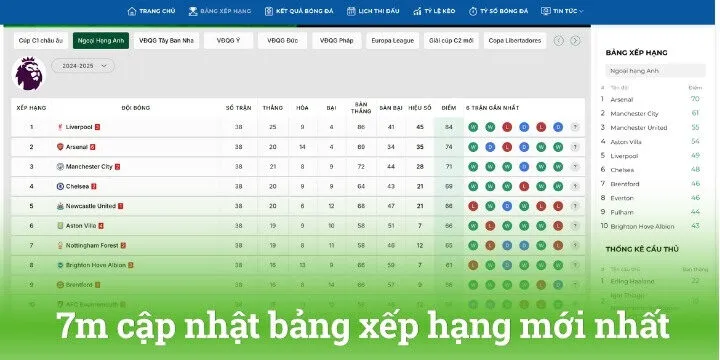Click the sidebar Ngoại hạng Anh field
The image size is (720, 360).
click(655, 71)
